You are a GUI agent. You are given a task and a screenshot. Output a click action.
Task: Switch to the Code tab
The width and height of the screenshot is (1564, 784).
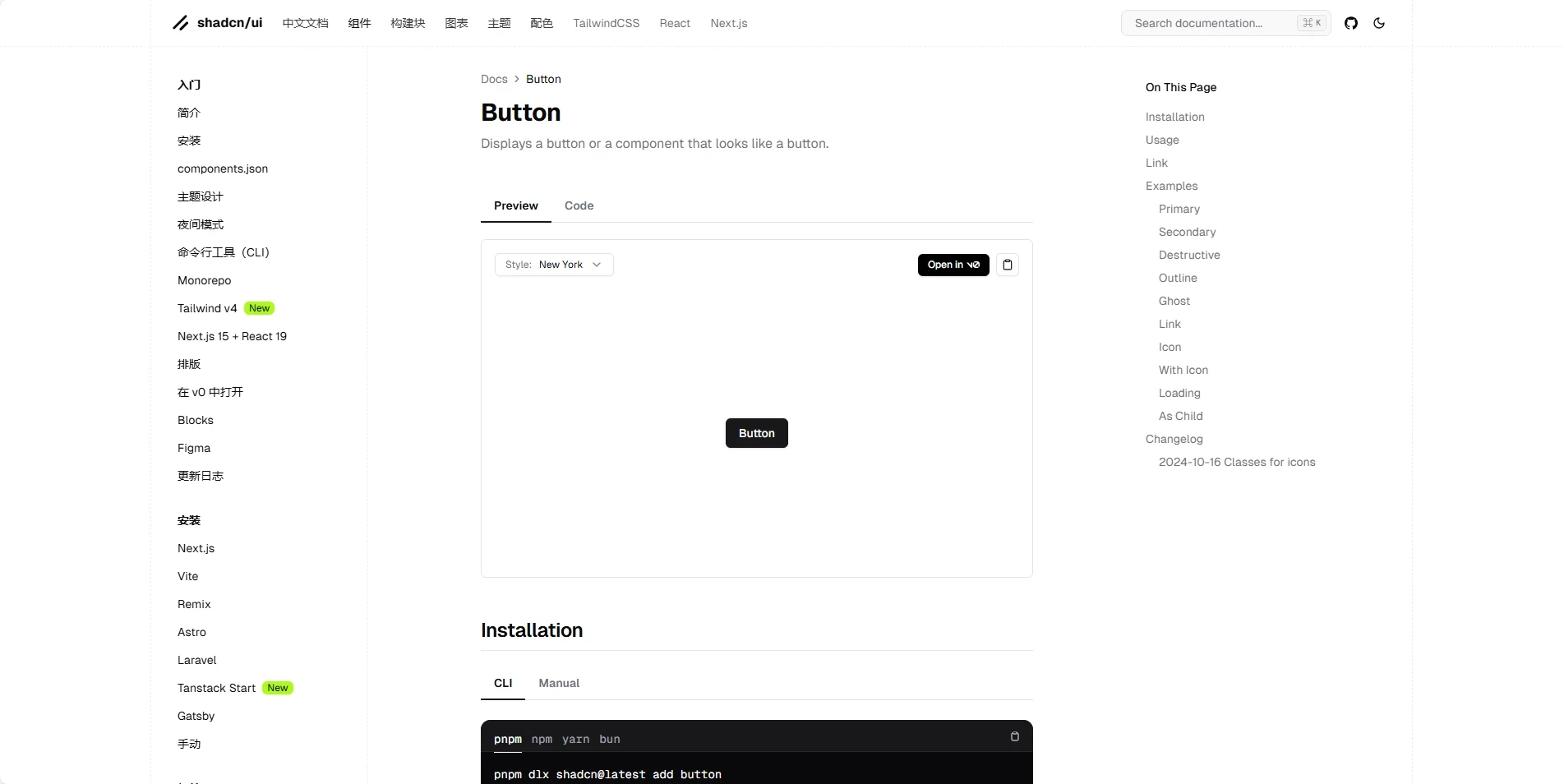point(579,205)
